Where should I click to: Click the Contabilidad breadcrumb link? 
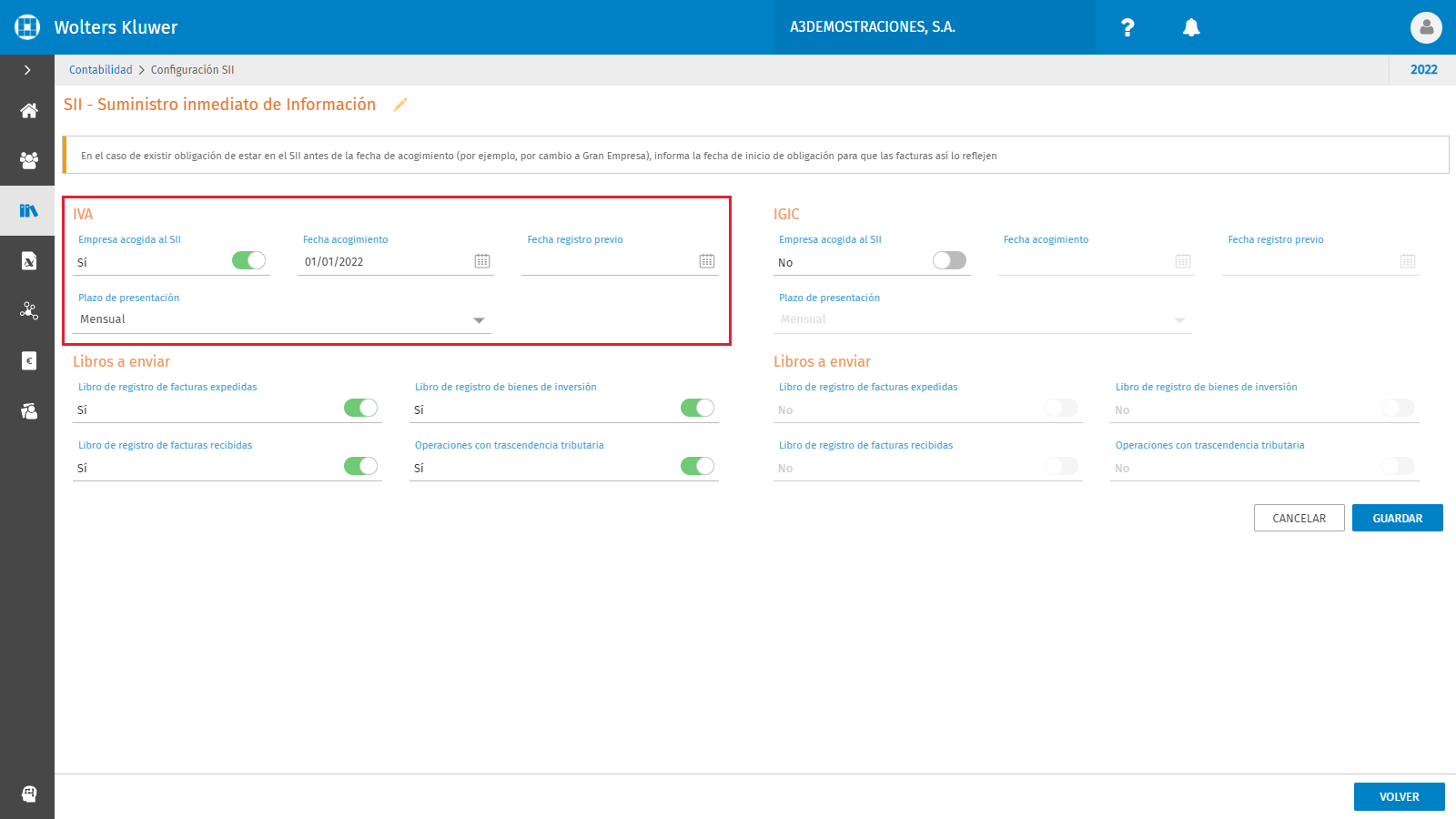[101, 70]
